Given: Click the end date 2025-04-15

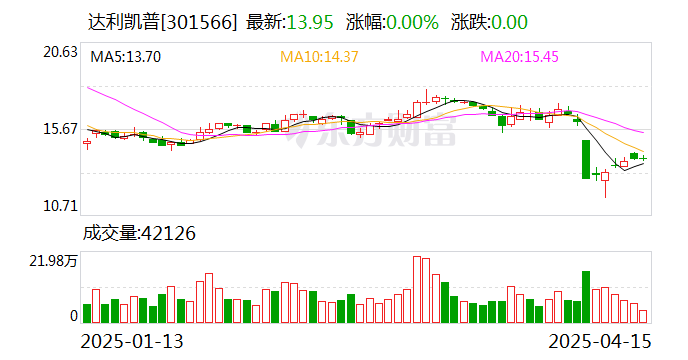Looking at the screenshot, I should point(600,342).
